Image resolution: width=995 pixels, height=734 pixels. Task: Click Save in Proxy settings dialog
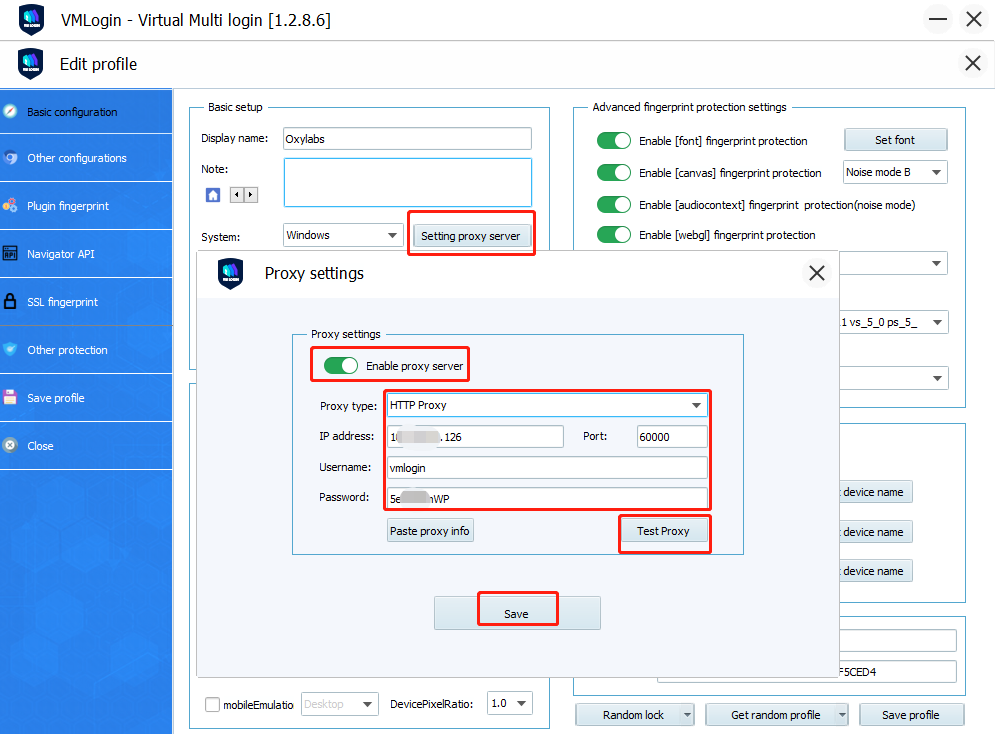[517, 613]
